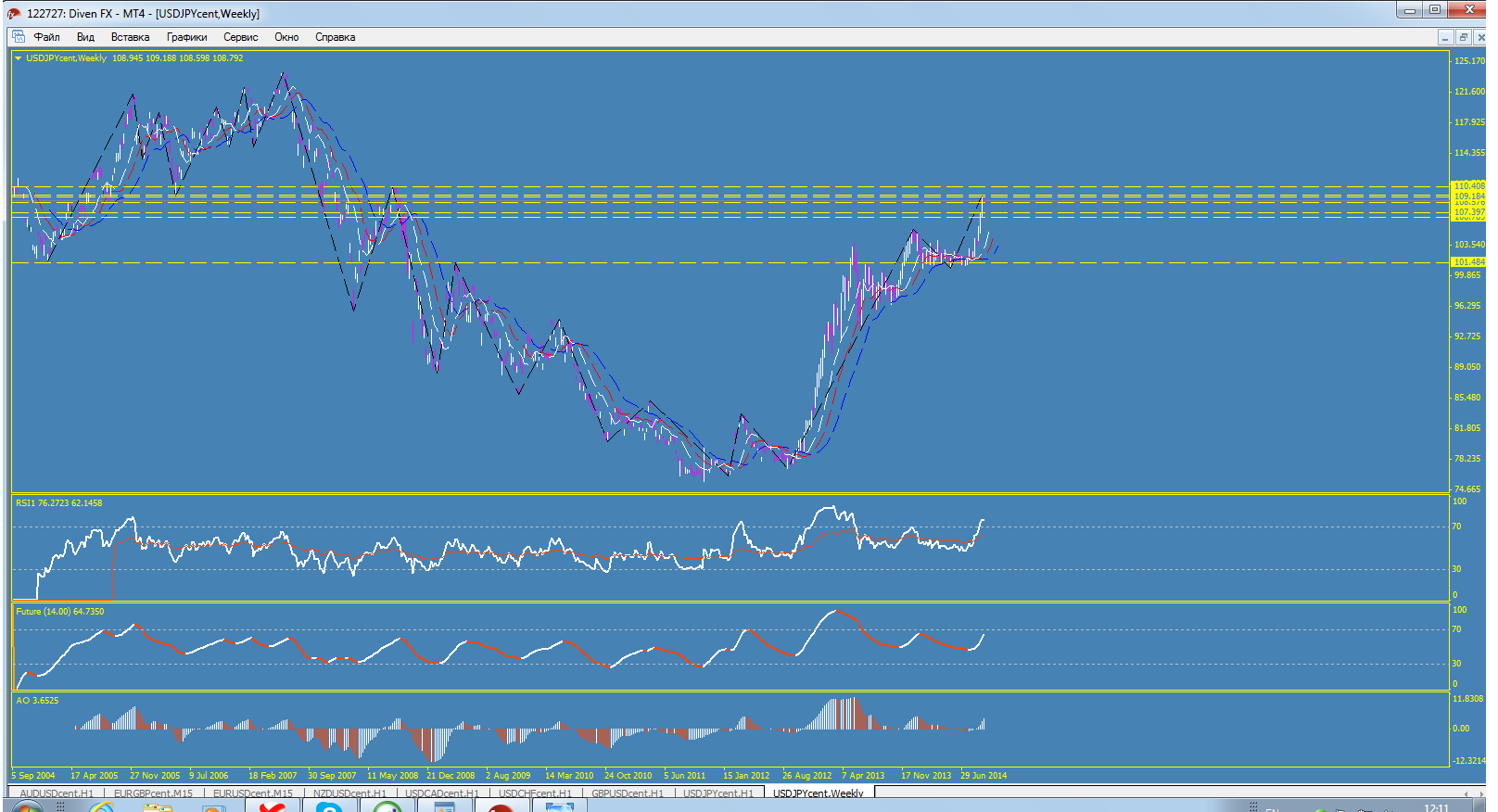Expand the USDJPYcent,Weekly chart header triangle
1498x812 pixels.
click(18, 58)
